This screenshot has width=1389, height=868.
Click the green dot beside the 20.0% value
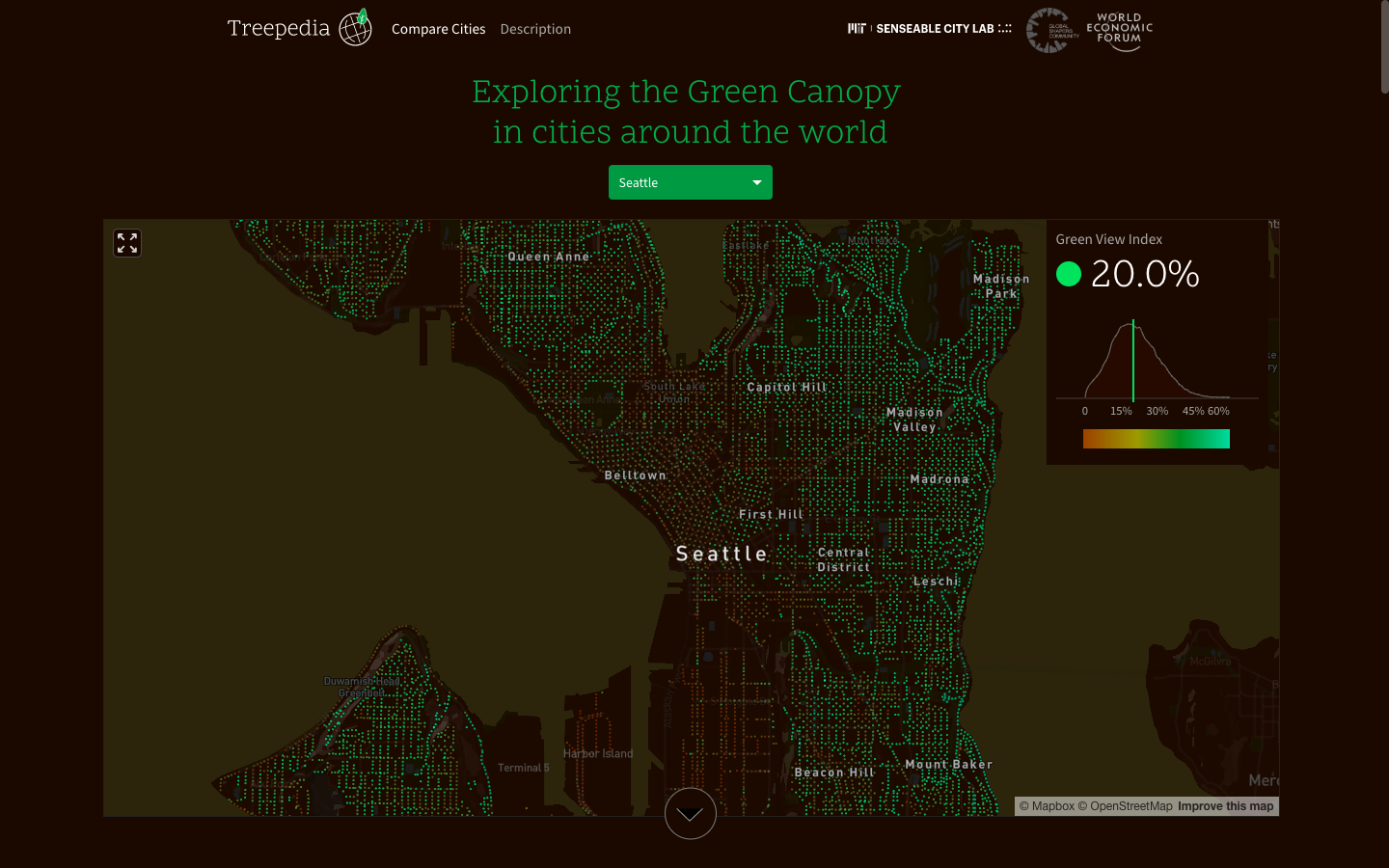1068,274
